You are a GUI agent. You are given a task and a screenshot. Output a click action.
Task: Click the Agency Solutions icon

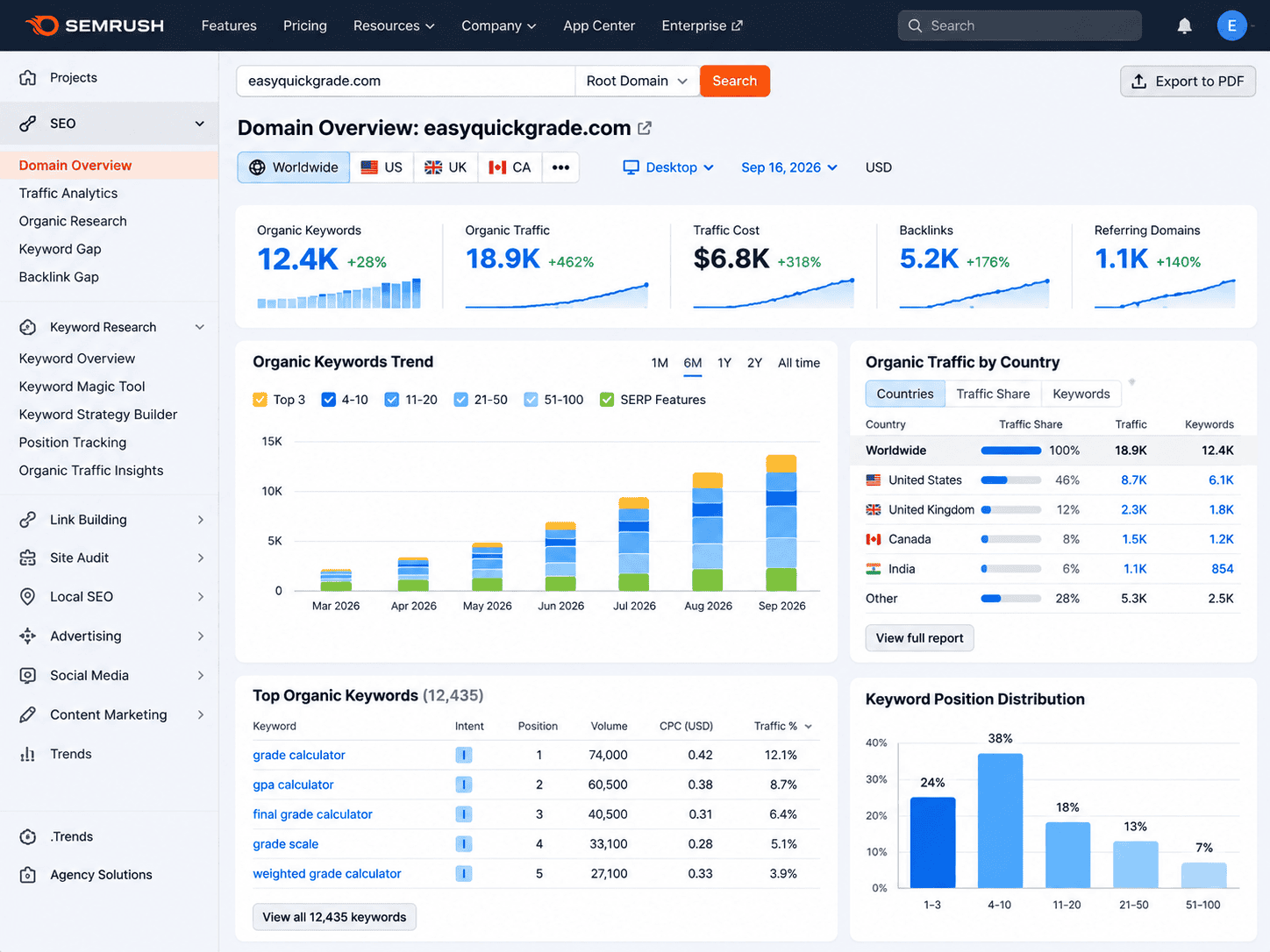pos(28,875)
